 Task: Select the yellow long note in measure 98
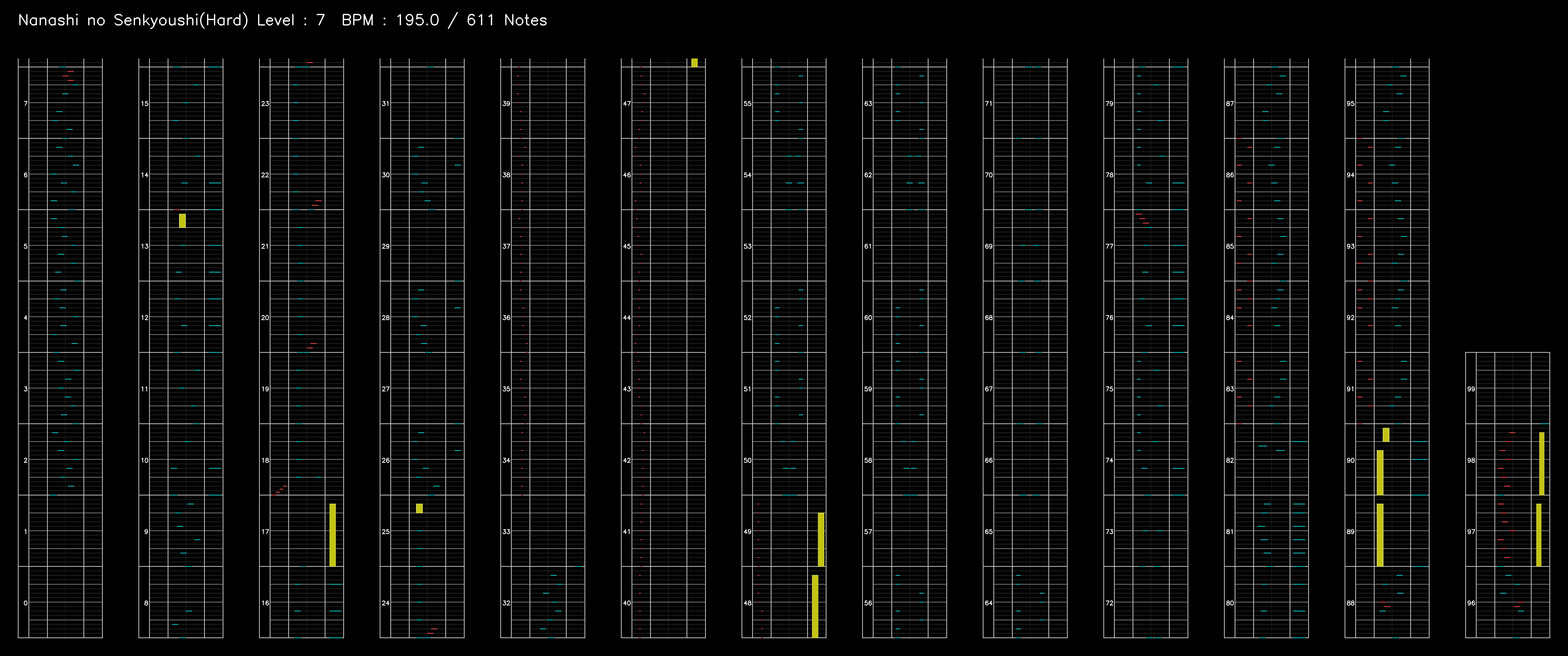point(1542,464)
